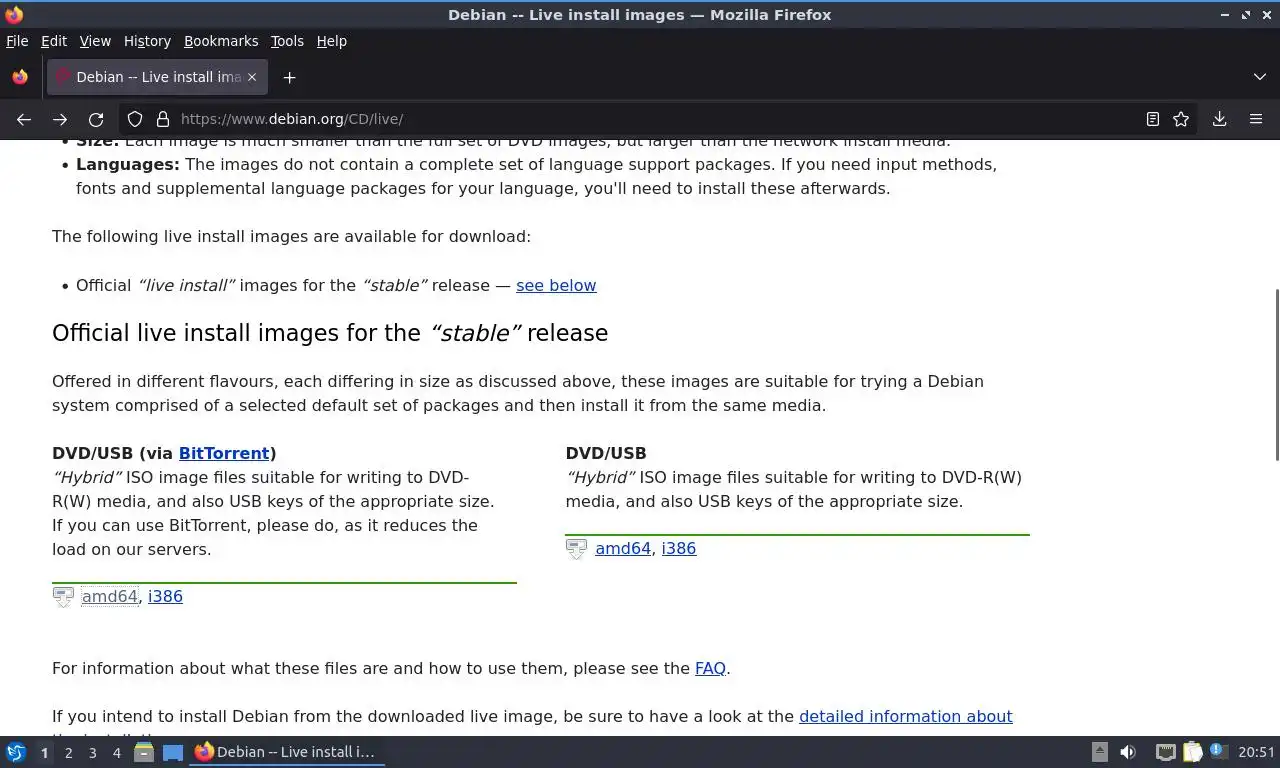The height and width of the screenshot is (768, 1280).
Task: Switch to workspace 4
Action: (116, 753)
